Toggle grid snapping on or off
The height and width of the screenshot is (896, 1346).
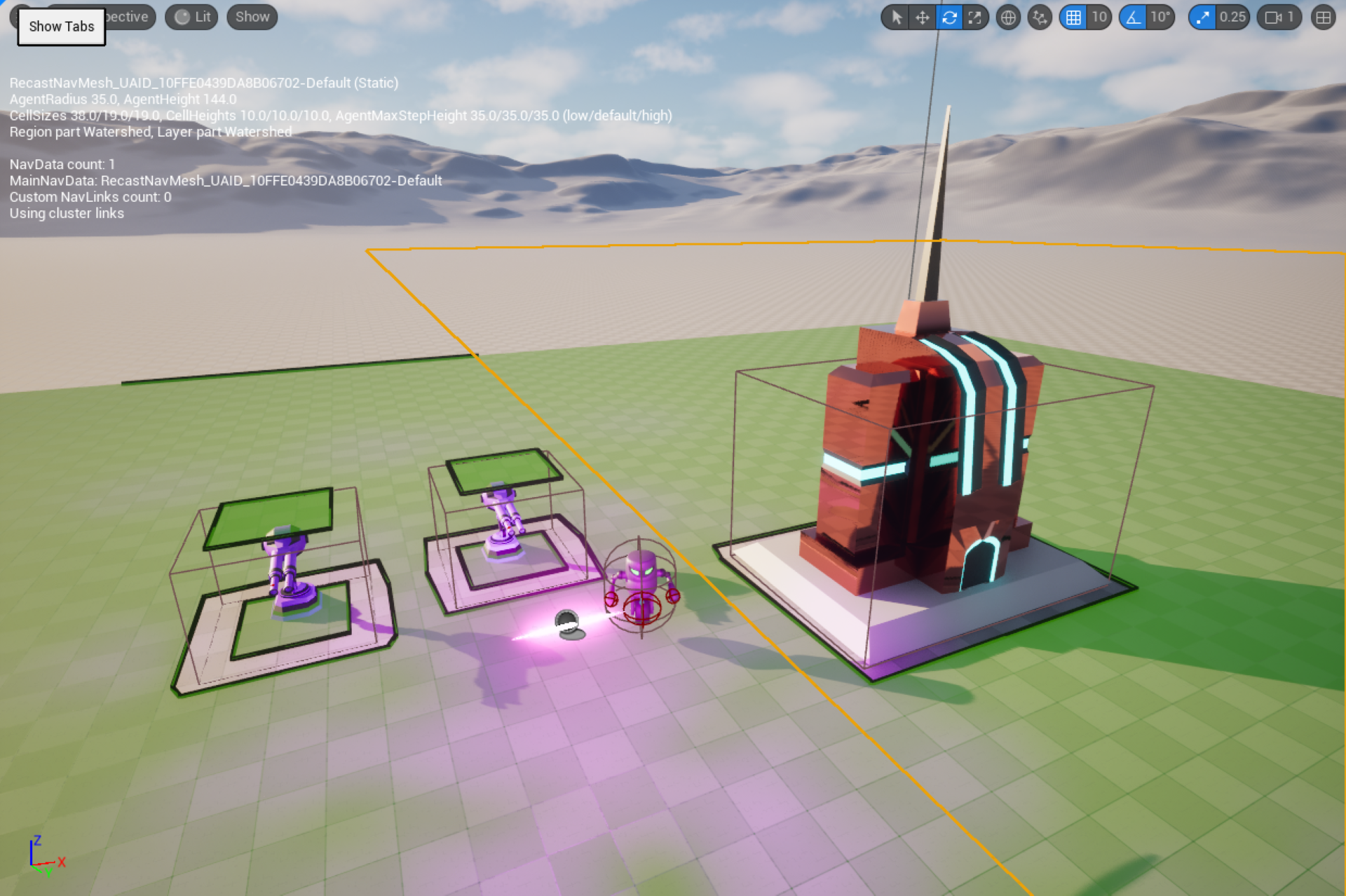pyautogui.click(x=1073, y=18)
